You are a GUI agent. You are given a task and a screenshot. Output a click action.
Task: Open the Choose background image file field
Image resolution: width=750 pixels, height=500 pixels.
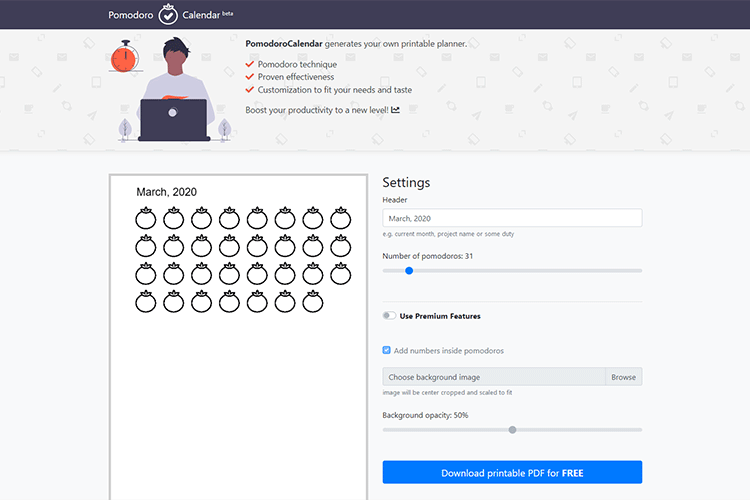(494, 377)
